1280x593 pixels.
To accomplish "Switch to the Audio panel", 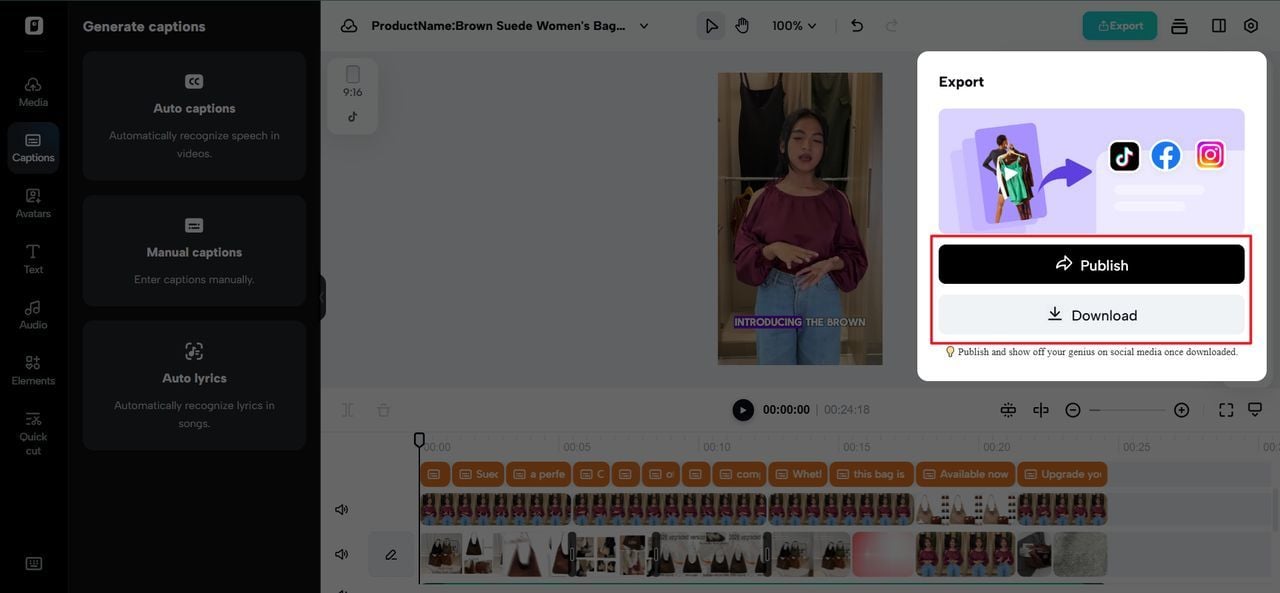I will tap(33, 315).
